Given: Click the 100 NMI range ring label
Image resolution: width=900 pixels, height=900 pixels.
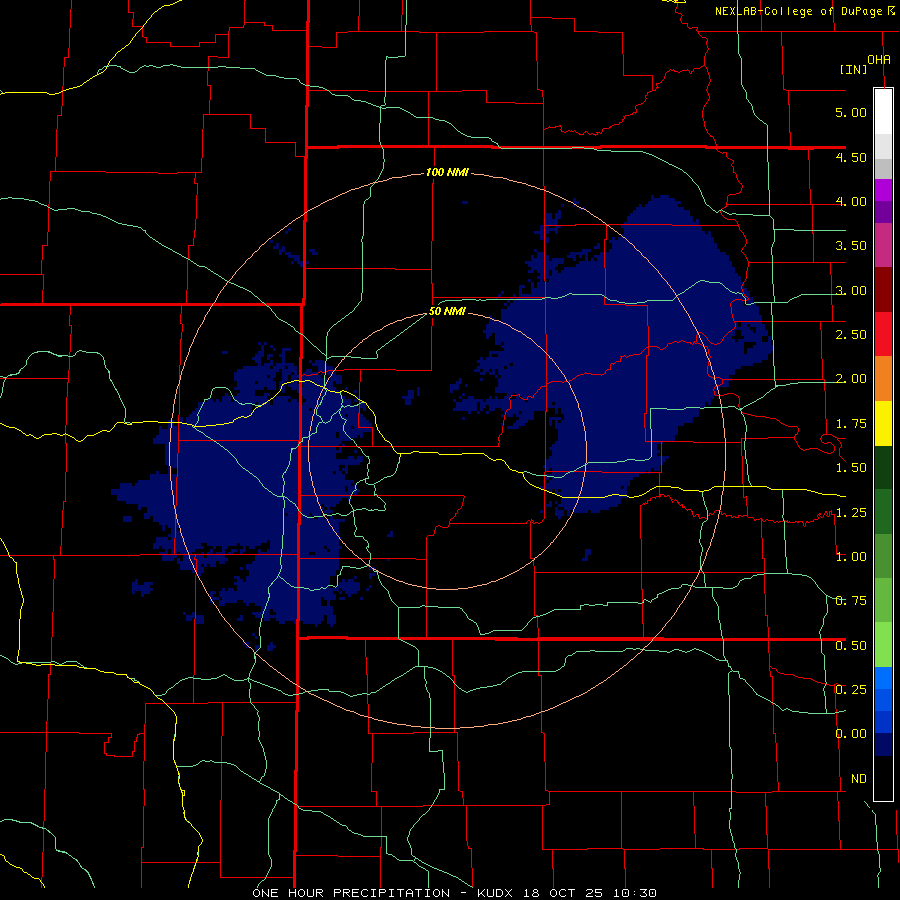Looking at the screenshot, I should 447,172.
